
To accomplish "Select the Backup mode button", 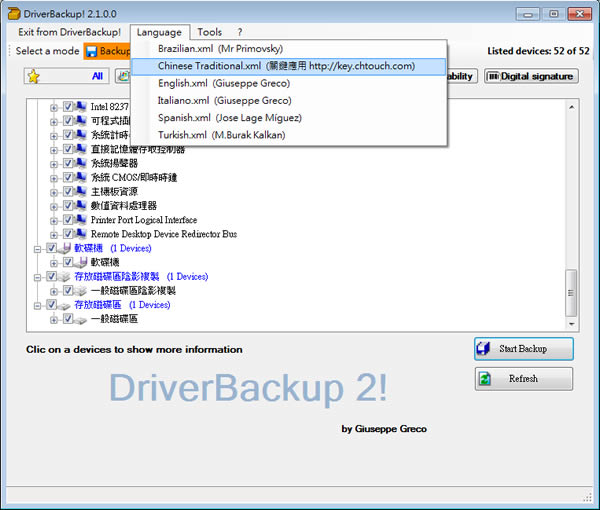I will click(x=107, y=51).
